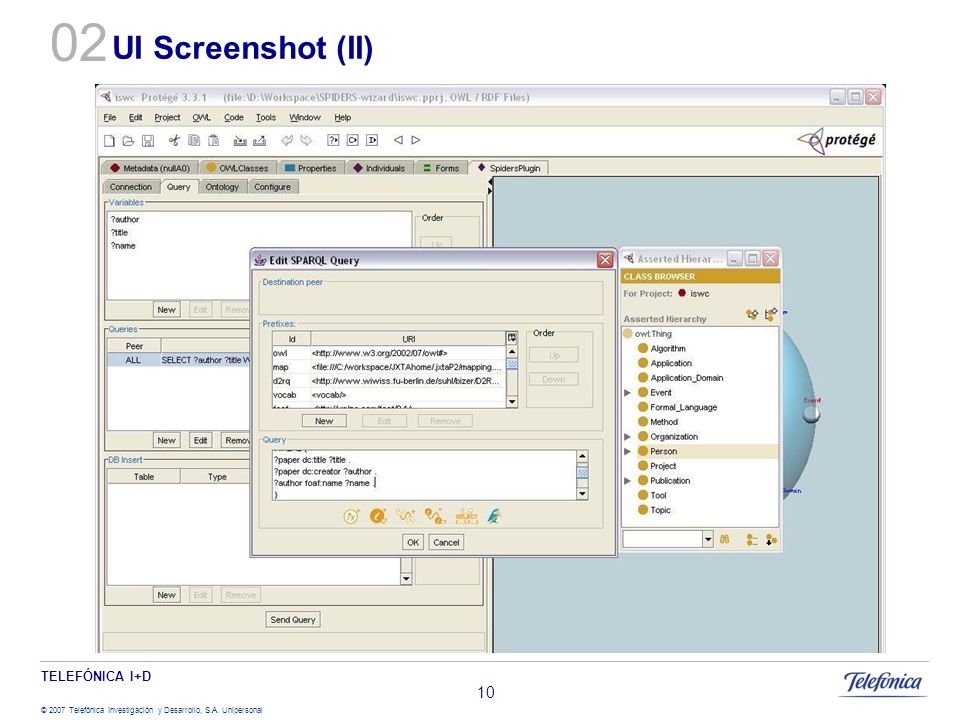Open the Tools menu
Image resolution: width=960 pixels, height=720 pixels.
(x=266, y=118)
